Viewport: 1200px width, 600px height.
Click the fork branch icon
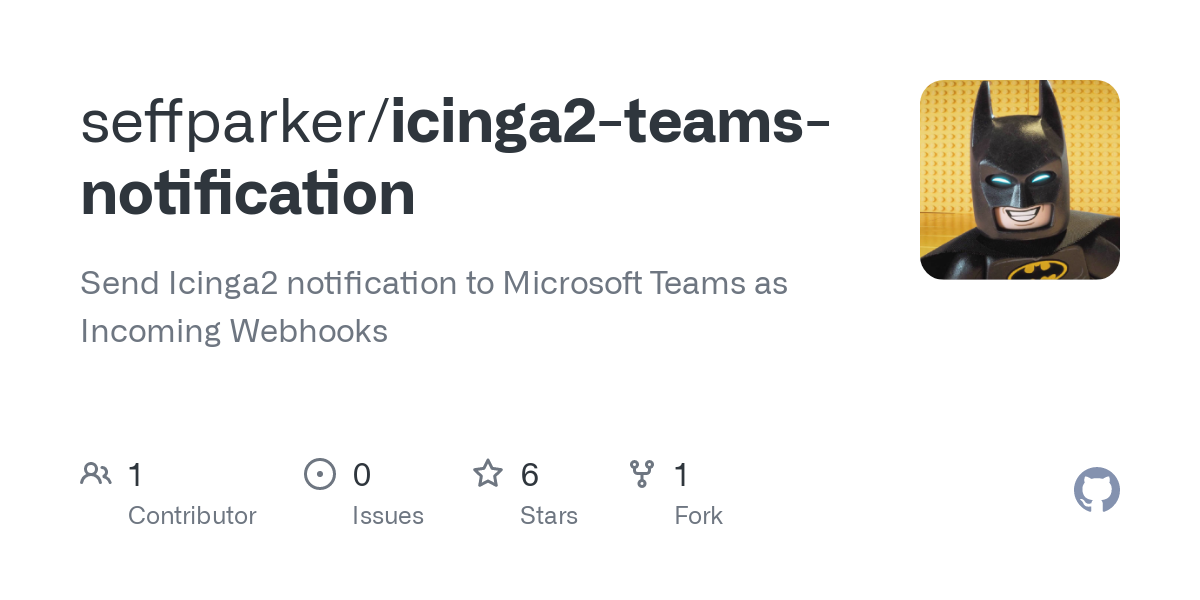pos(641,474)
